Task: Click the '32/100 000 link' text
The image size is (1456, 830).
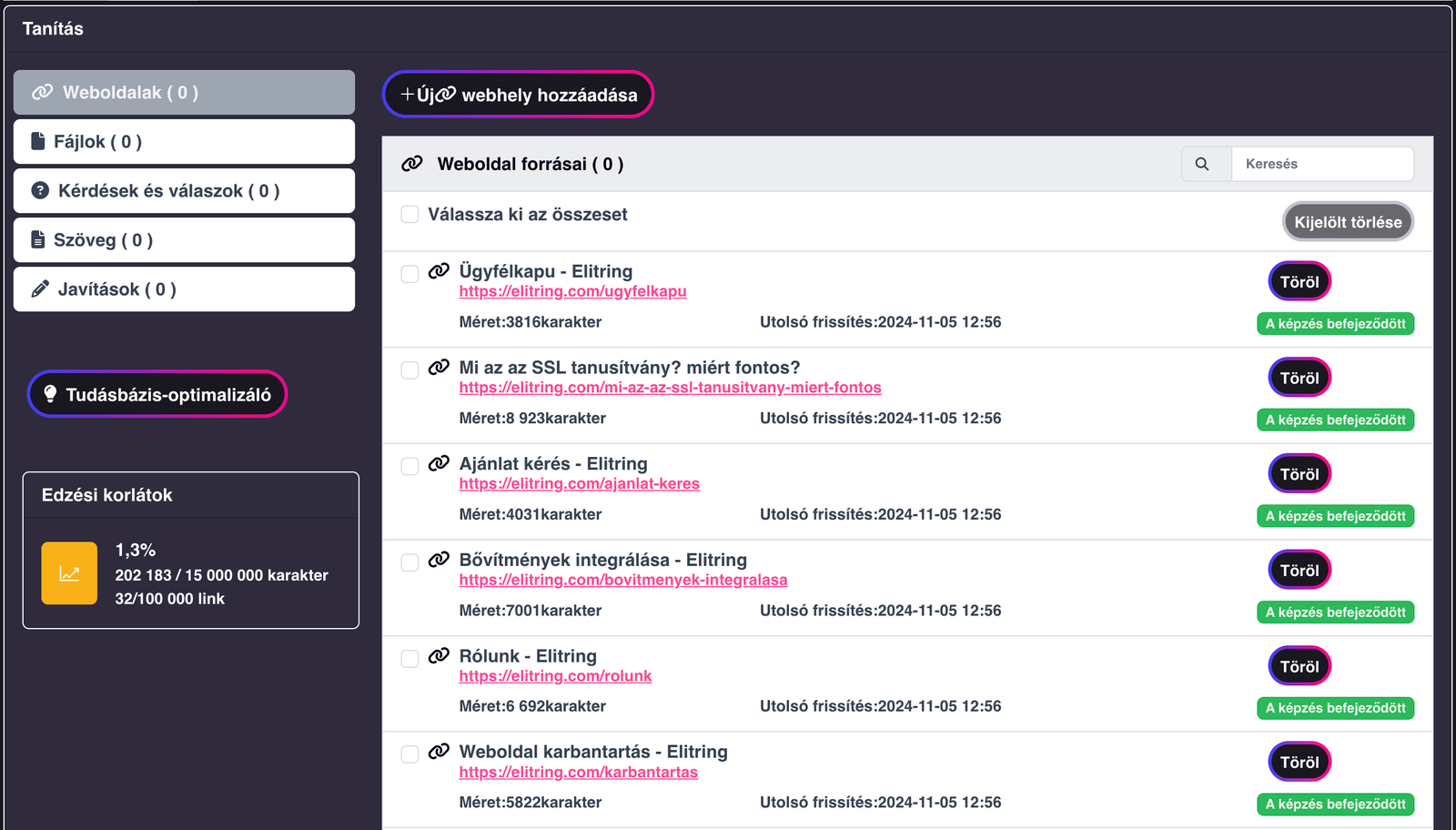Action: coord(169,599)
